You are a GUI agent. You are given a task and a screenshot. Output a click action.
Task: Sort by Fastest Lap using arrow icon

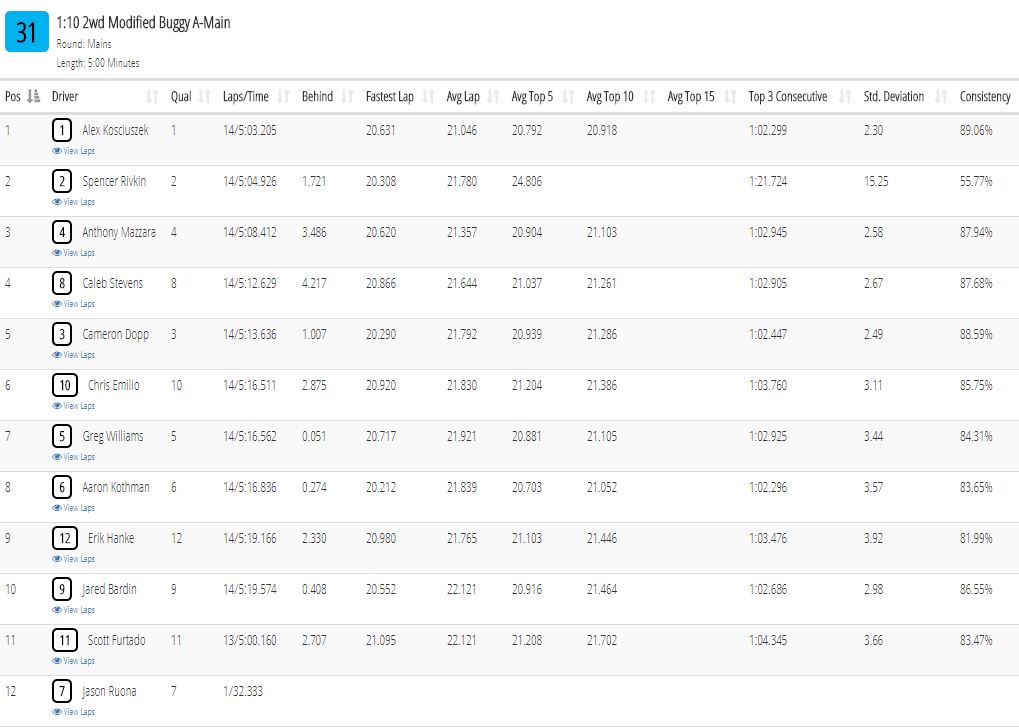coord(428,96)
